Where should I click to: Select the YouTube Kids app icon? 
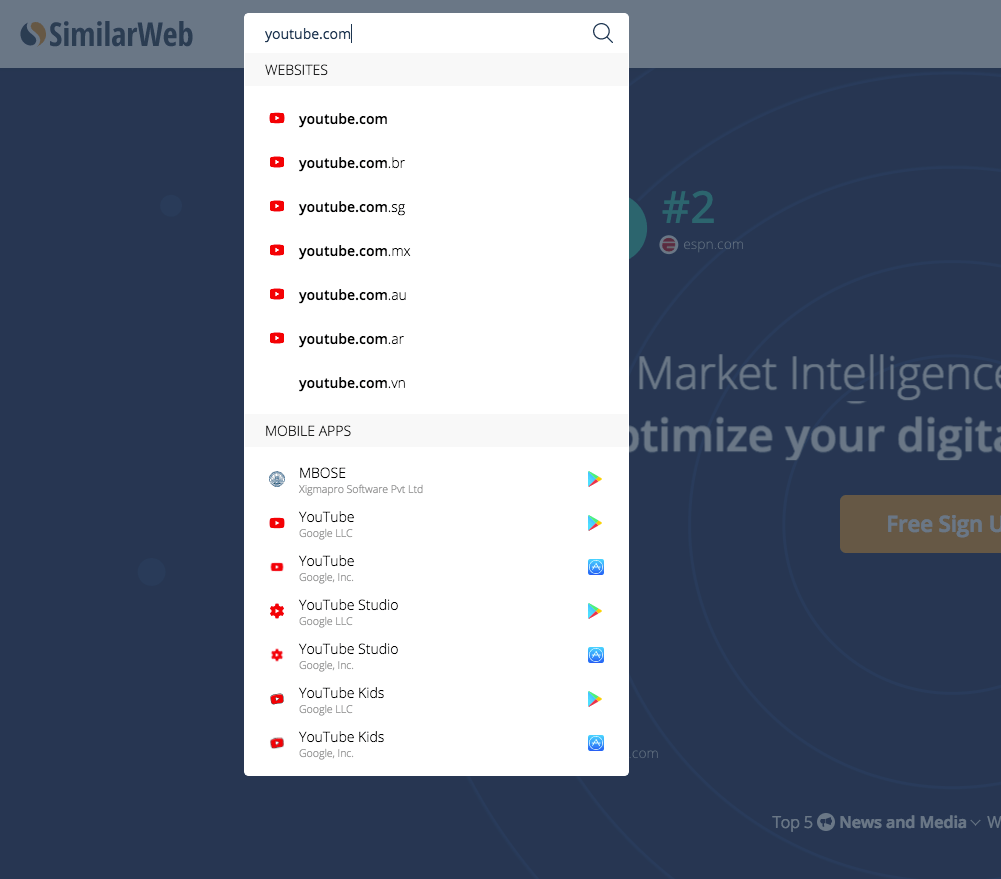point(276,698)
